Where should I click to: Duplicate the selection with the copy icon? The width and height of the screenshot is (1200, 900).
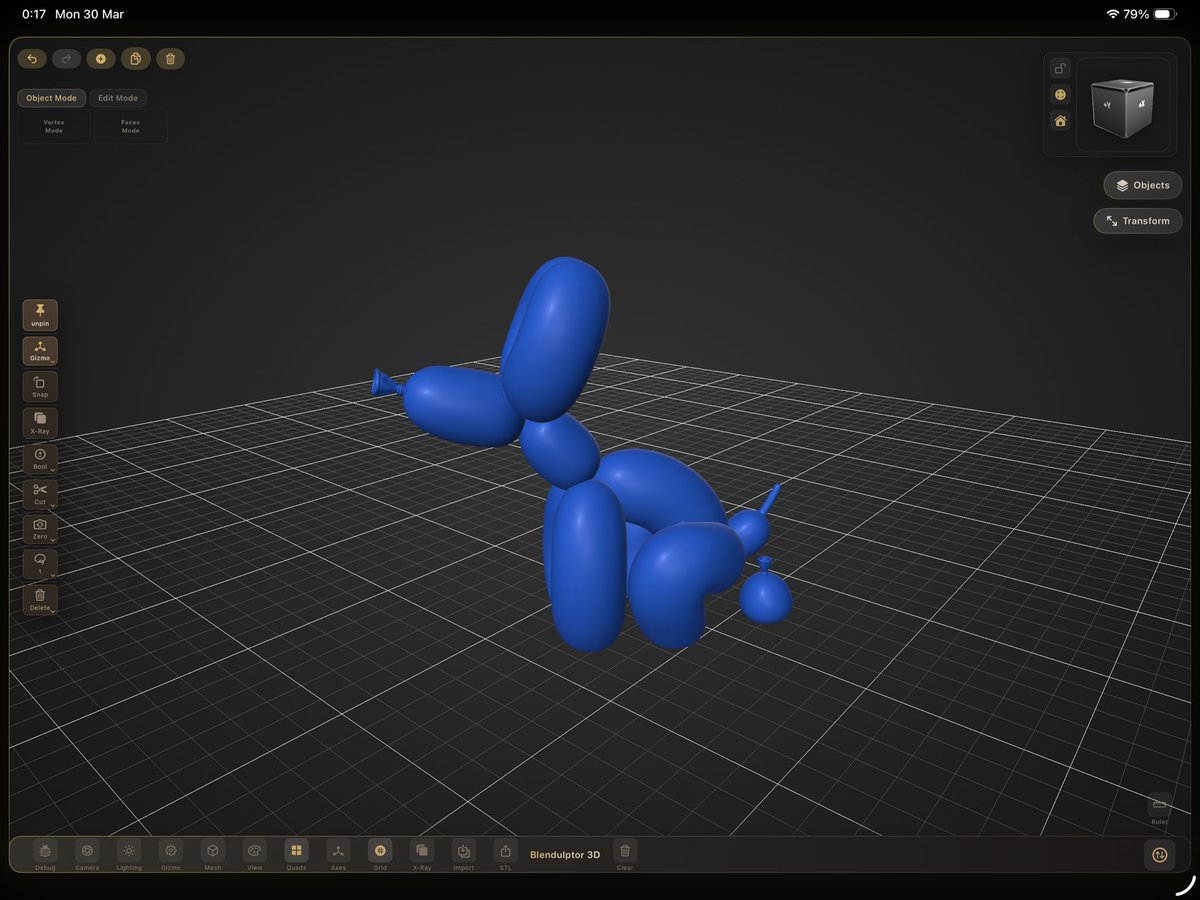tap(135, 59)
